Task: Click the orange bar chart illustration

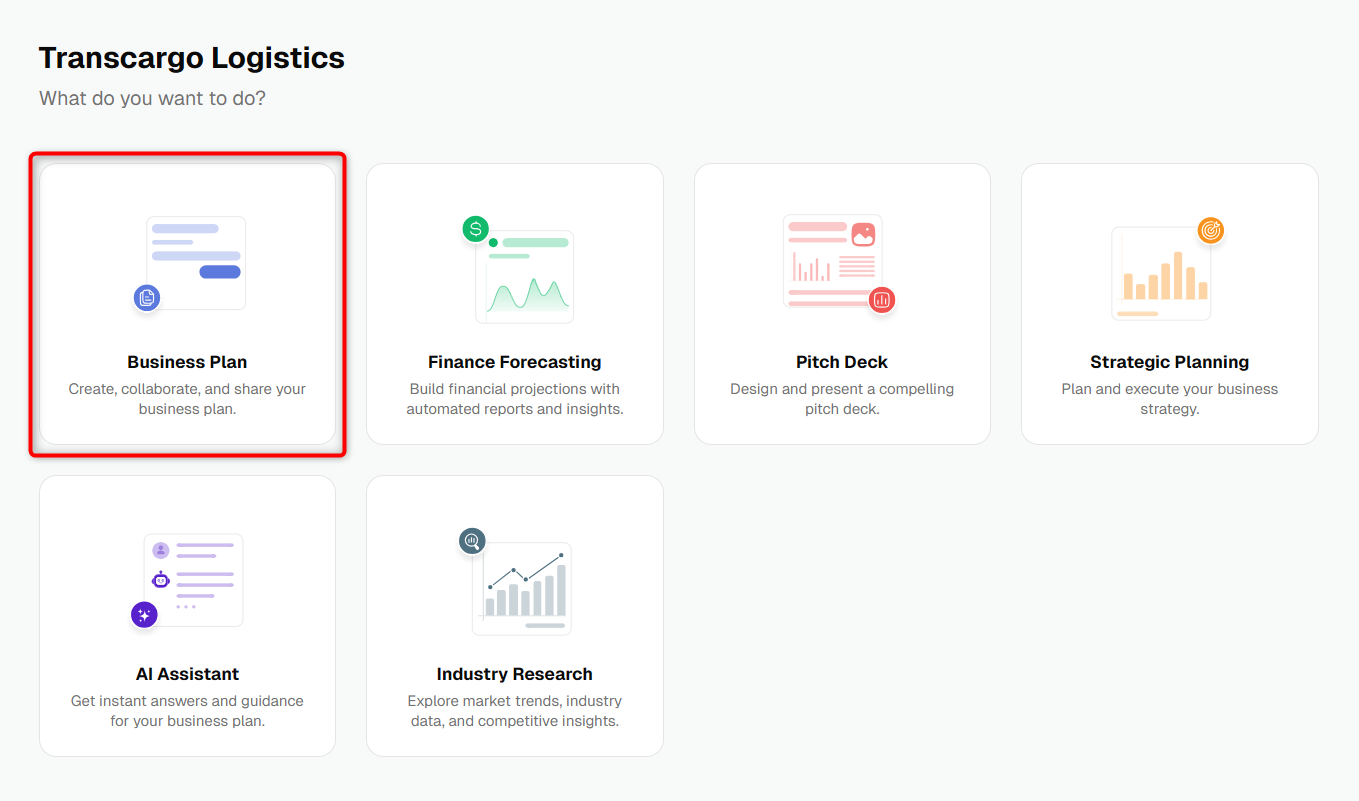Action: pos(1161,273)
